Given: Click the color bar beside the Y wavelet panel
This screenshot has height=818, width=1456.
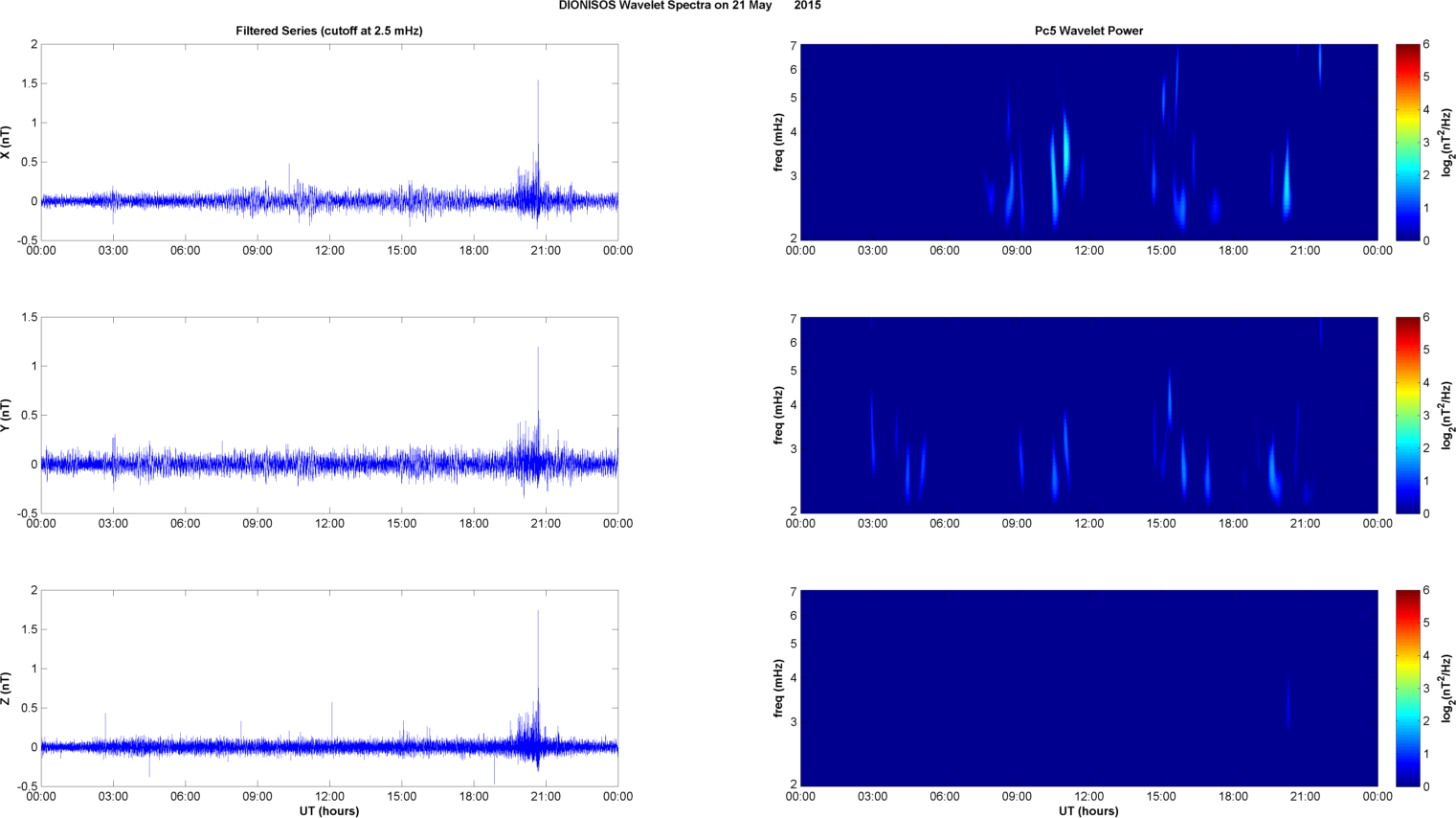Looking at the screenshot, I should pos(1407,416).
